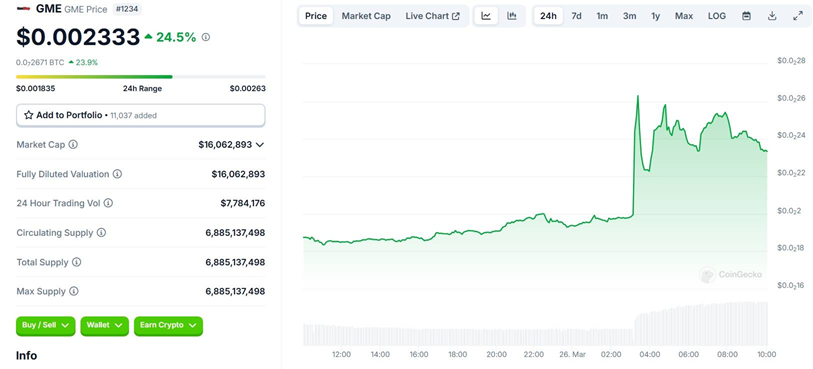Screen dimensions: 813x369
Task: Click Fully Diluted Valuation info icon
Action: [x=117, y=174]
